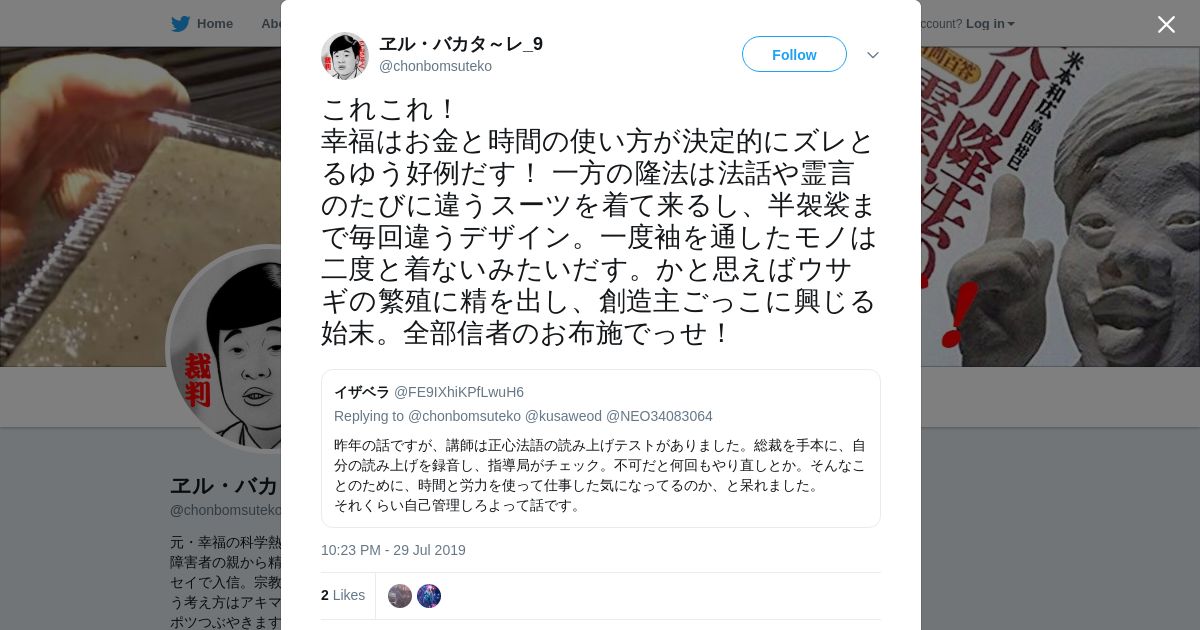Open the second liker's avatar
Screen dimensions: 1200x630
(x=429, y=596)
